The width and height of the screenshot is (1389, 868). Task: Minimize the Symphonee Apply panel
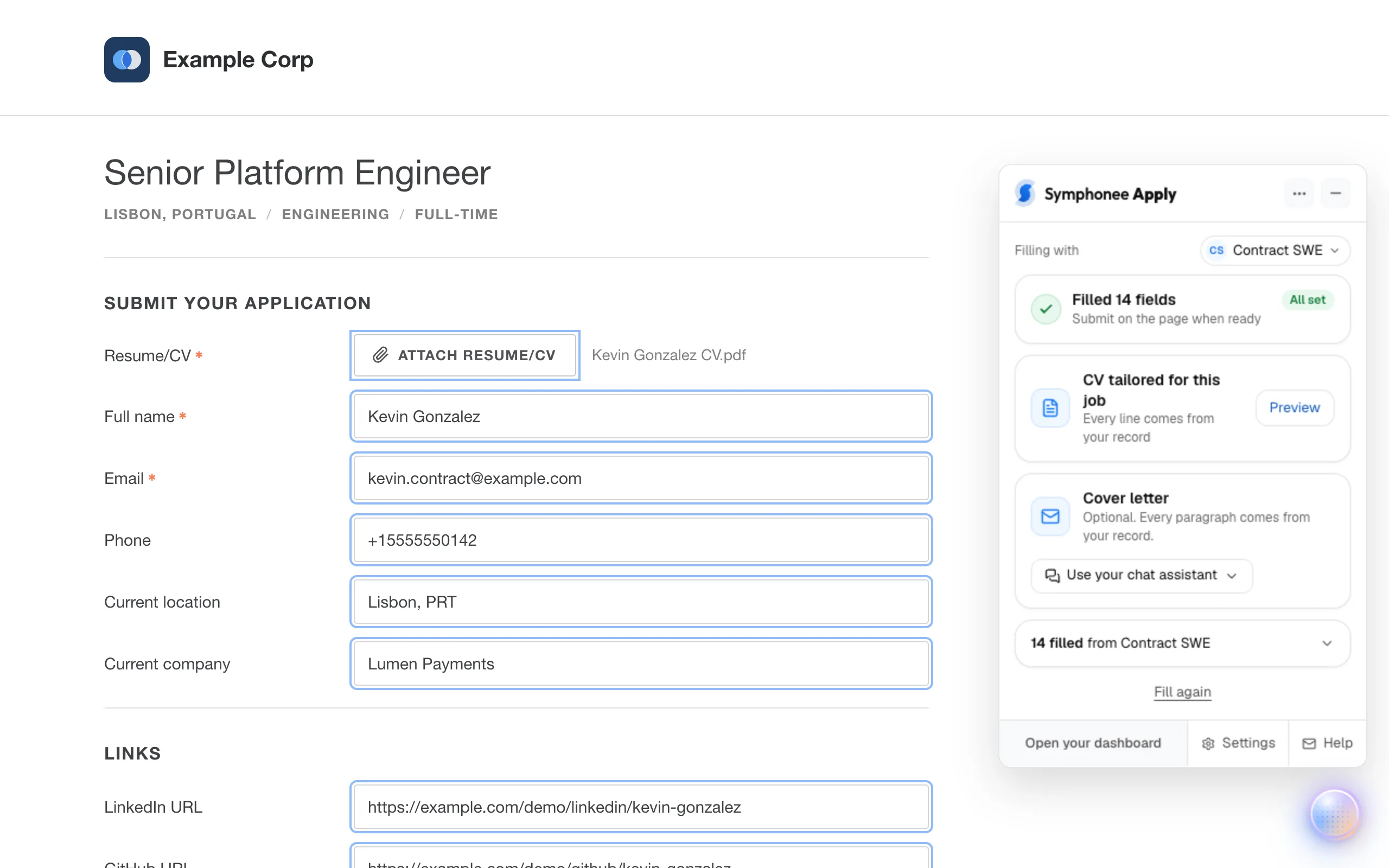point(1336,194)
